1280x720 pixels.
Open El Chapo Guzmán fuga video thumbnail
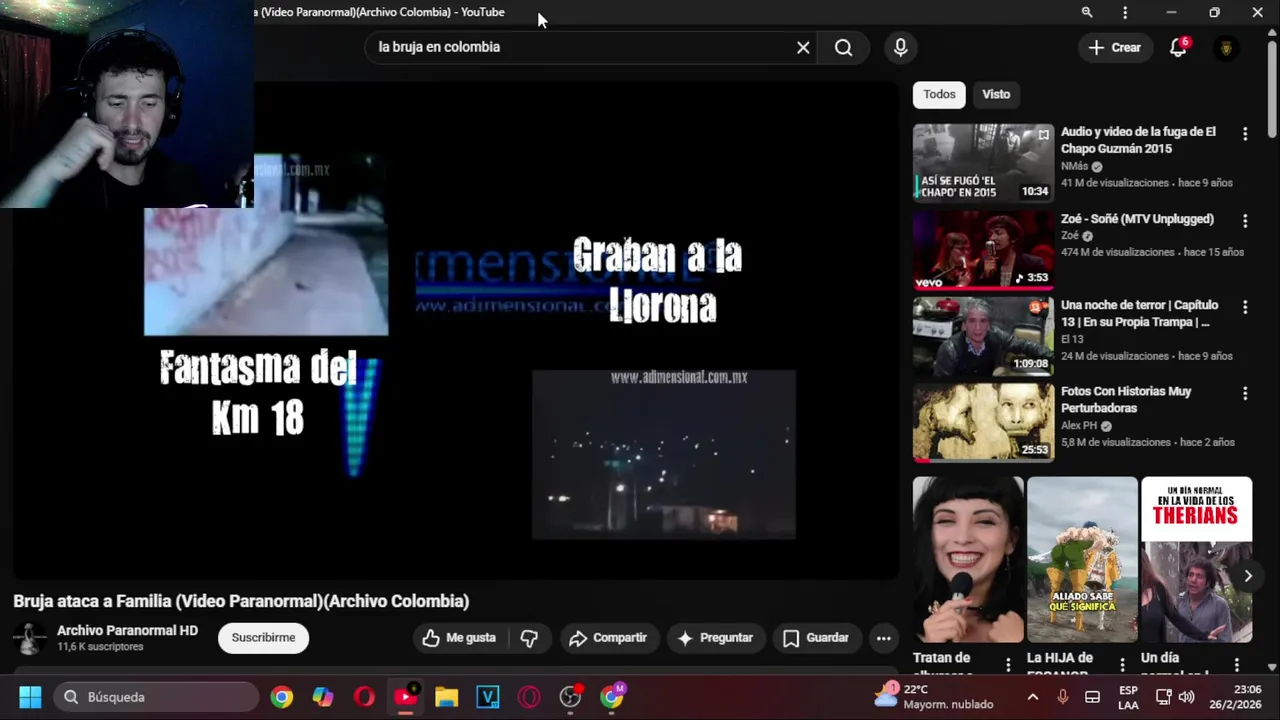tap(983, 163)
